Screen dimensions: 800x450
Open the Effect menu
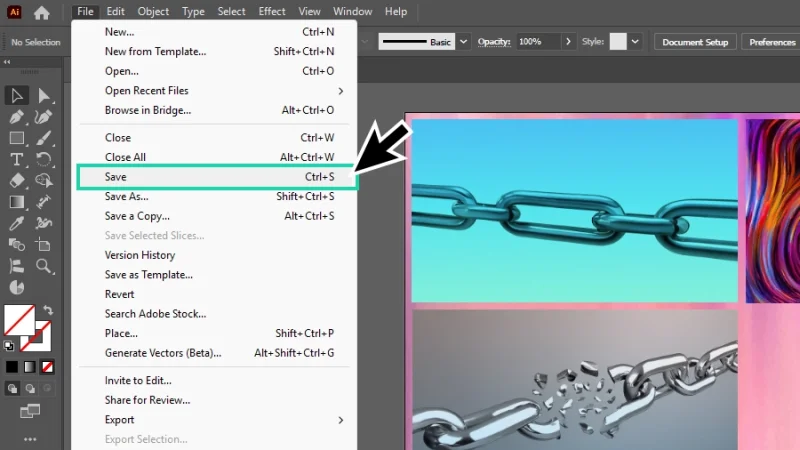(x=272, y=12)
